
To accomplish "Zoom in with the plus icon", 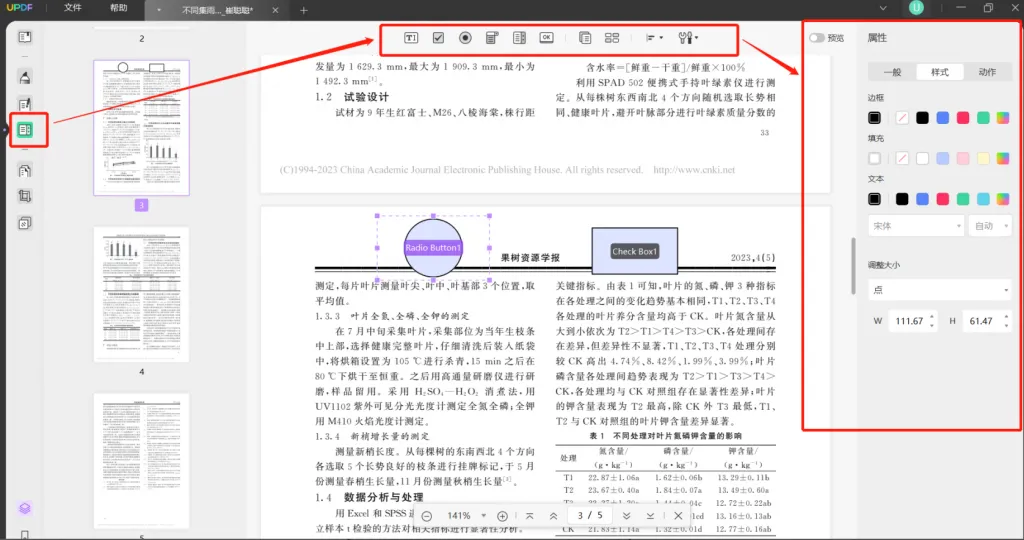I will pos(502,516).
